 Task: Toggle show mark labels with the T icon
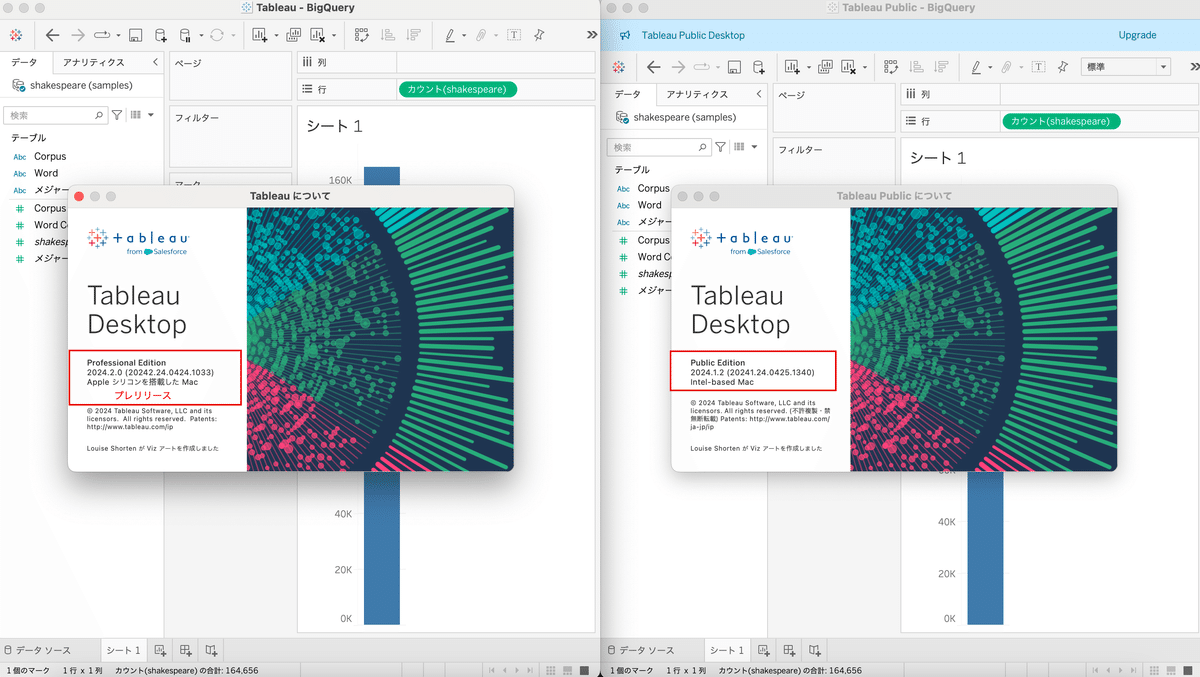click(x=514, y=35)
